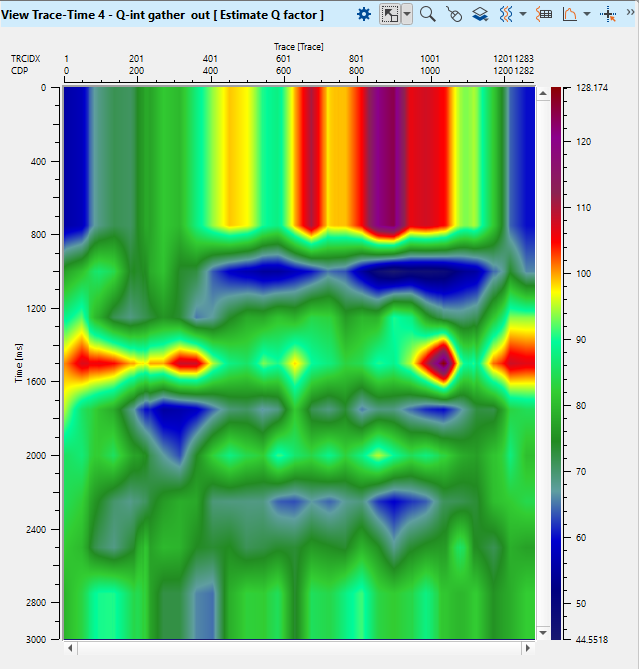Viewport: 639px width, 669px height.
Task: Click the spectrum graph icon
Action: click(569, 15)
